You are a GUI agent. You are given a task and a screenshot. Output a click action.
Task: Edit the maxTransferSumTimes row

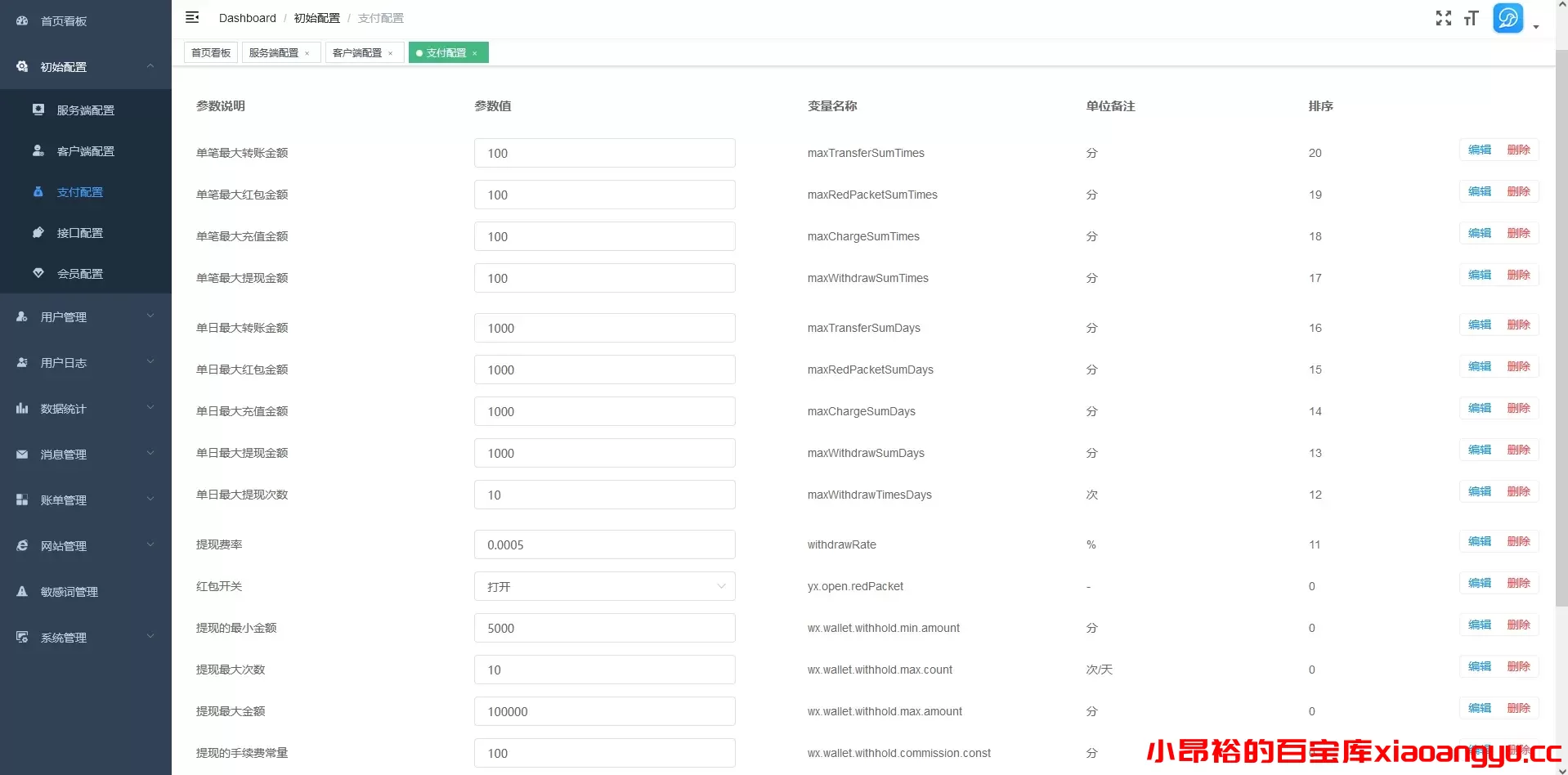tap(1479, 150)
